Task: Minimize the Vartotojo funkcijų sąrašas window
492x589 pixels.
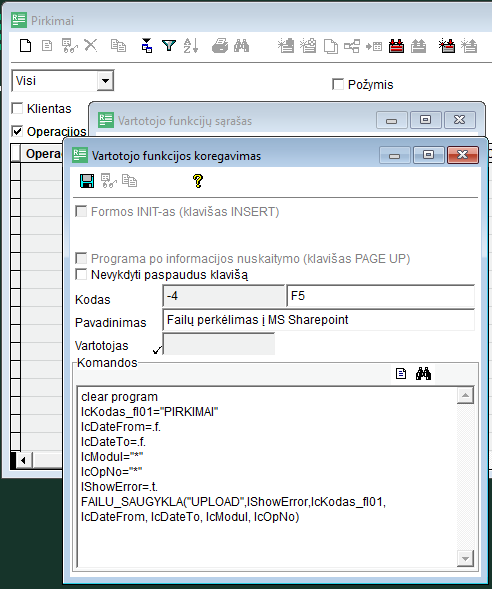Action: pyautogui.click(x=391, y=120)
